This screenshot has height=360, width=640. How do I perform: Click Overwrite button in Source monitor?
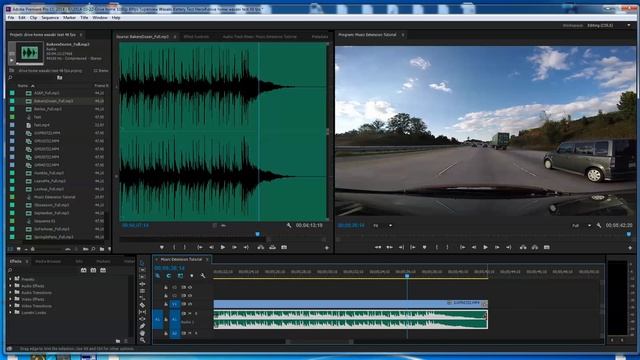coord(272,247)
